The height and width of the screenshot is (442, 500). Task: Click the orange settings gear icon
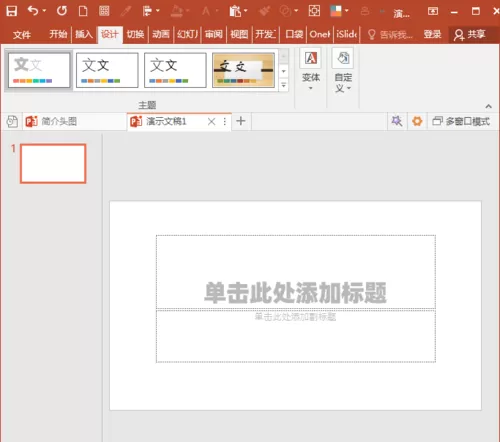pos(417,121)
